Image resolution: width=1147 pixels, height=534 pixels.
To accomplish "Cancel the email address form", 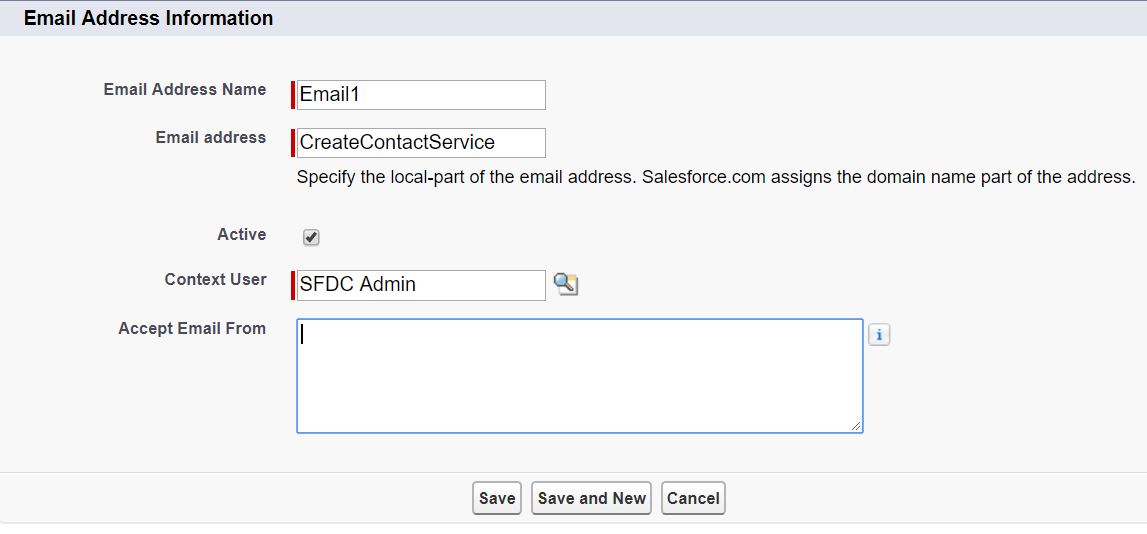I will pos(693,498).
